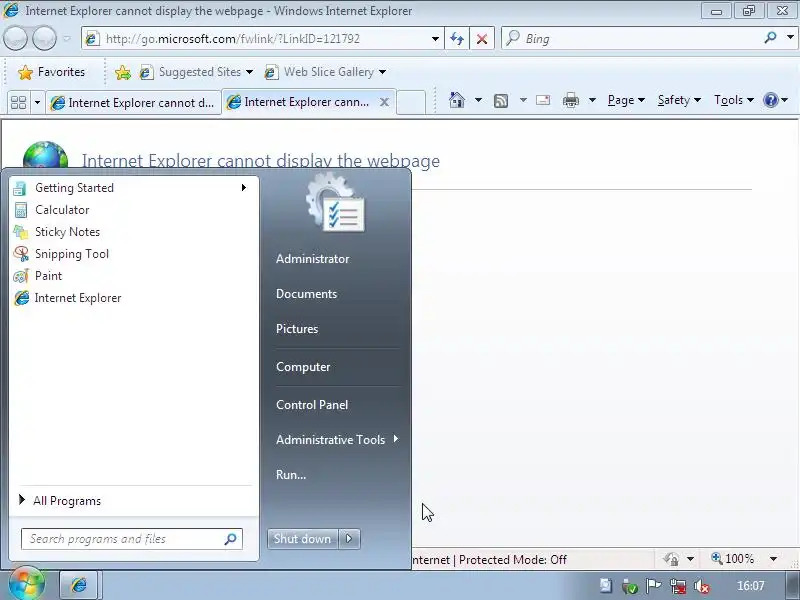
Task: Launch Internet Explorer from Start menu list
Action: click(133, 297)
